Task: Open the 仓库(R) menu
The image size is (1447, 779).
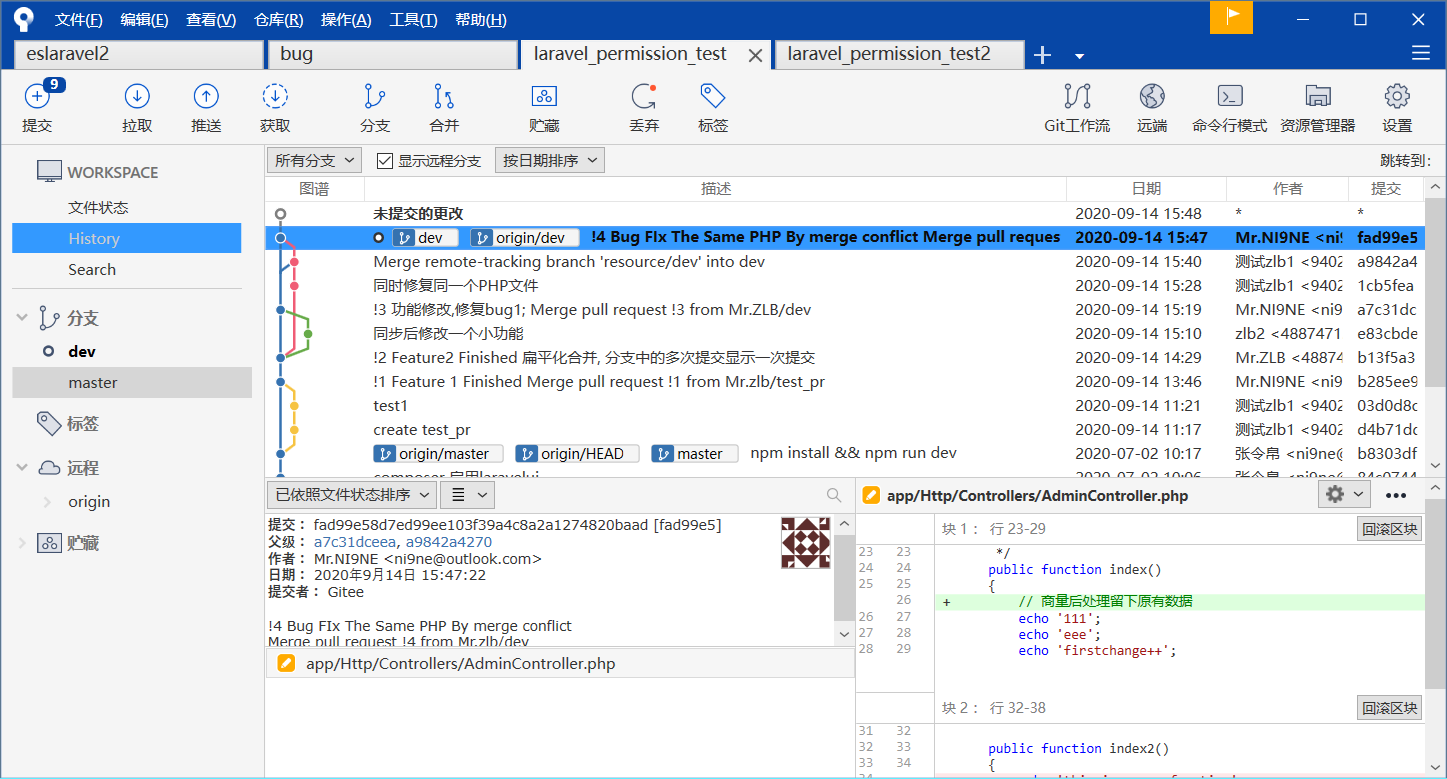Action: point(279,20)
